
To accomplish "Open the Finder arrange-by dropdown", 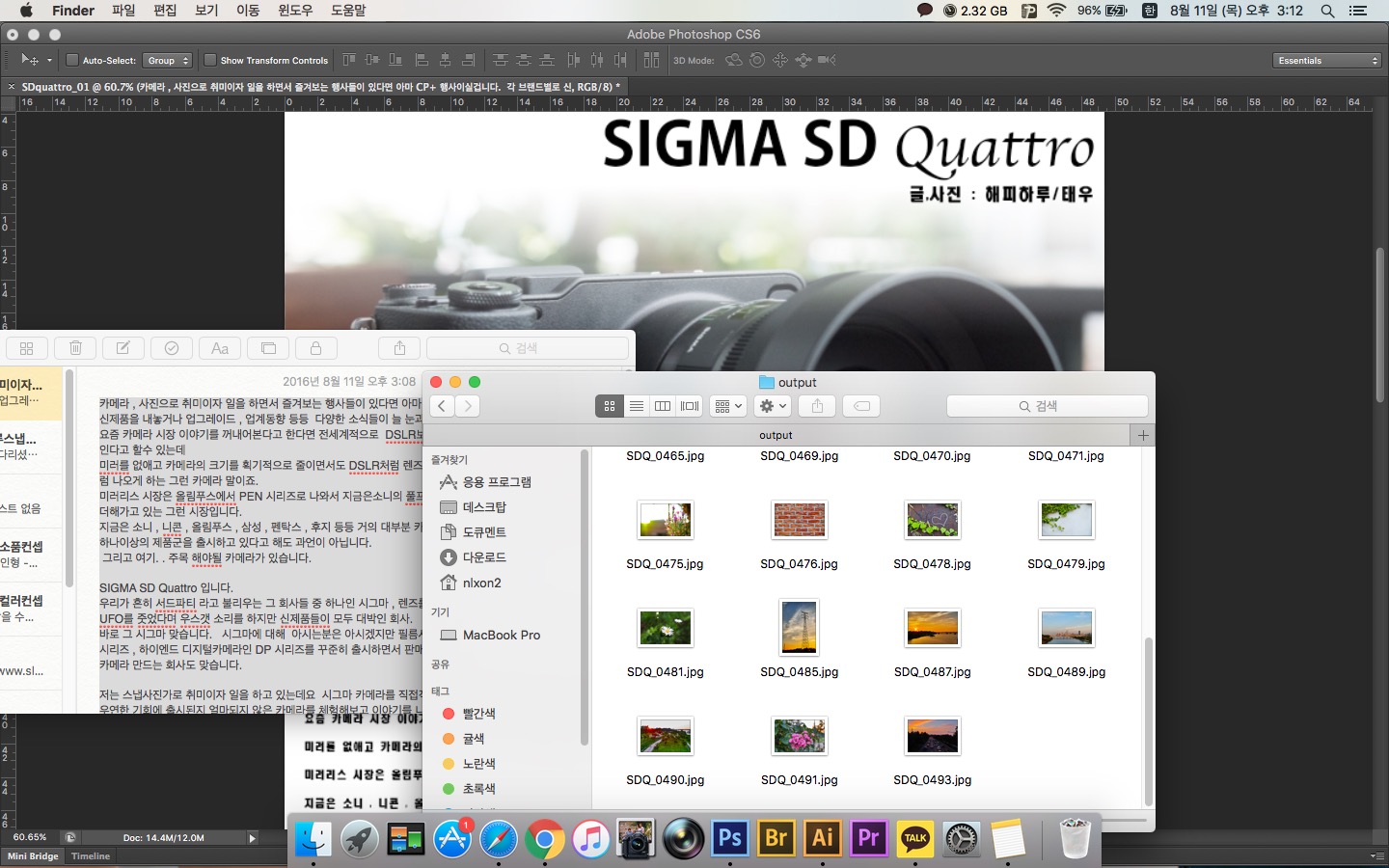I will click(728, 406).
